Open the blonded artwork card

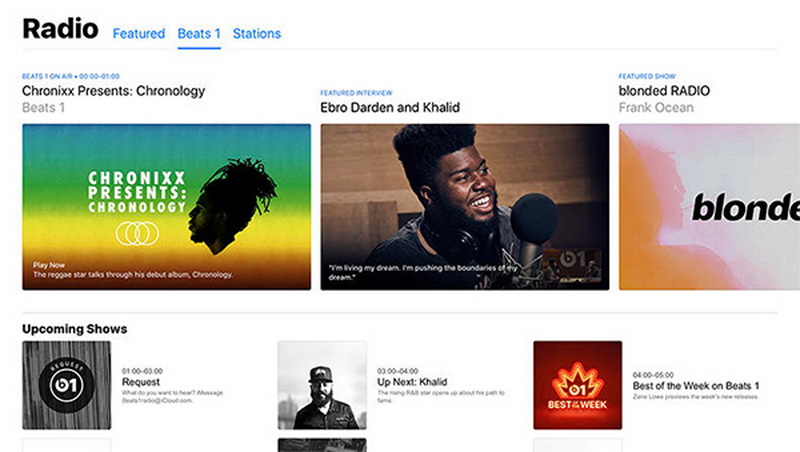point(709,206)
